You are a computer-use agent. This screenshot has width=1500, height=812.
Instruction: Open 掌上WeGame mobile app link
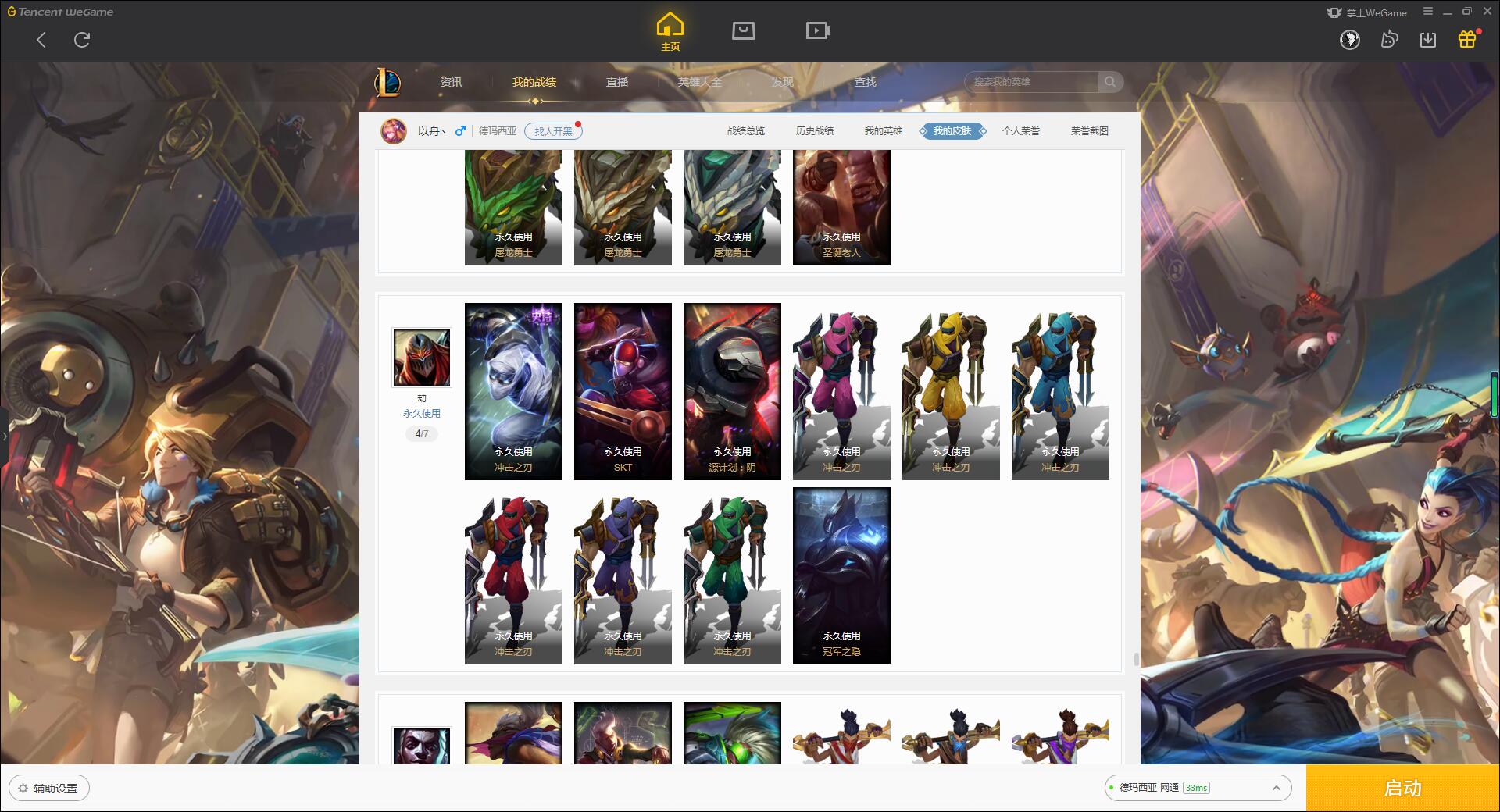coord(1367,12)
